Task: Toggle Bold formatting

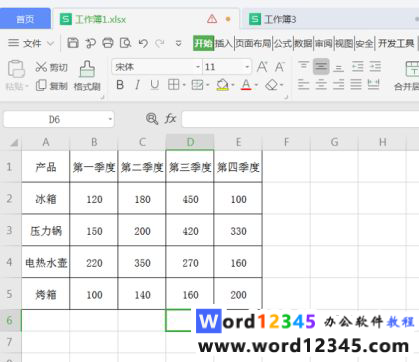Action: [120, 85]
